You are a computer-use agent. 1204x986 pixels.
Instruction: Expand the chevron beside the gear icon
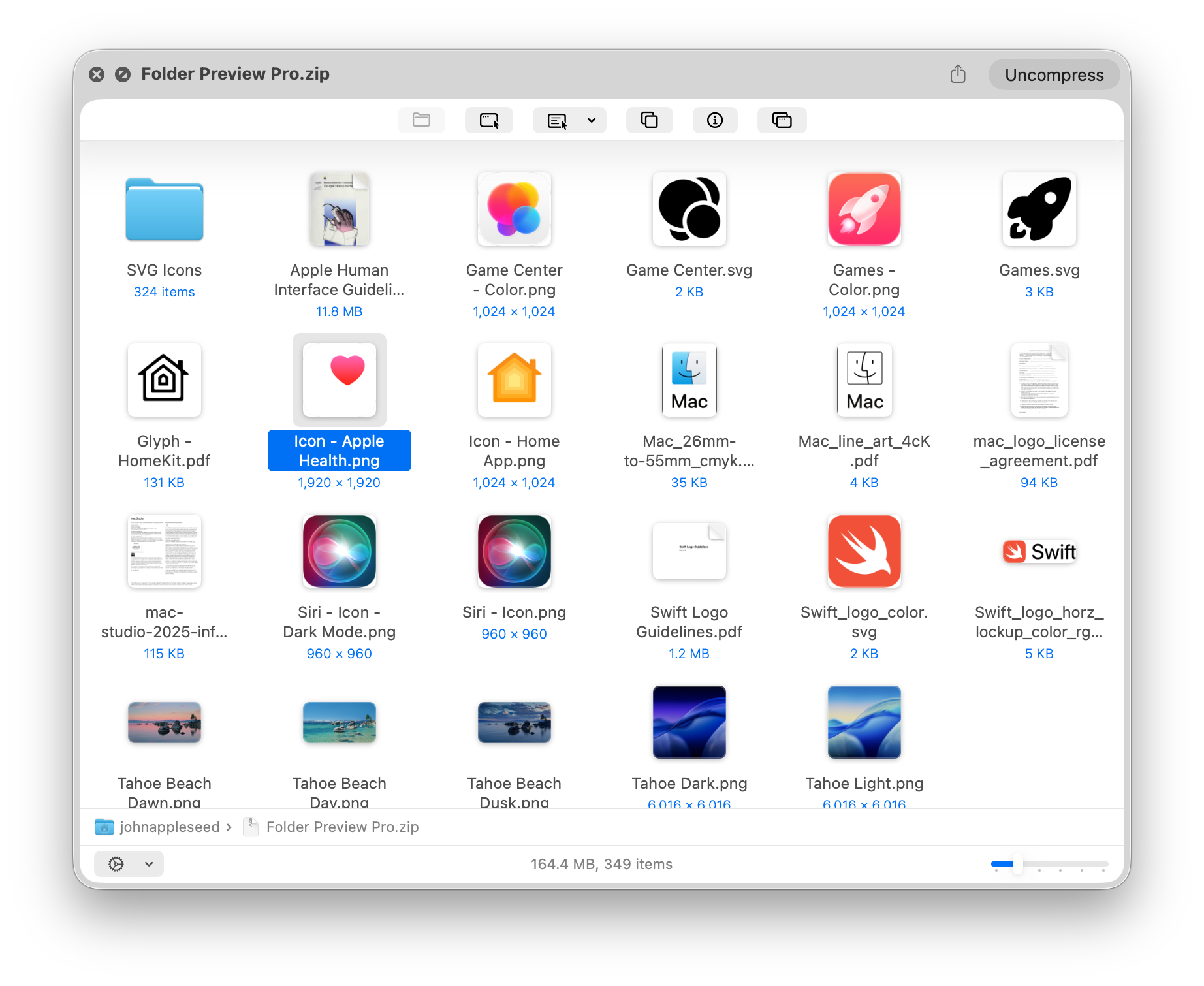(149, 864)
